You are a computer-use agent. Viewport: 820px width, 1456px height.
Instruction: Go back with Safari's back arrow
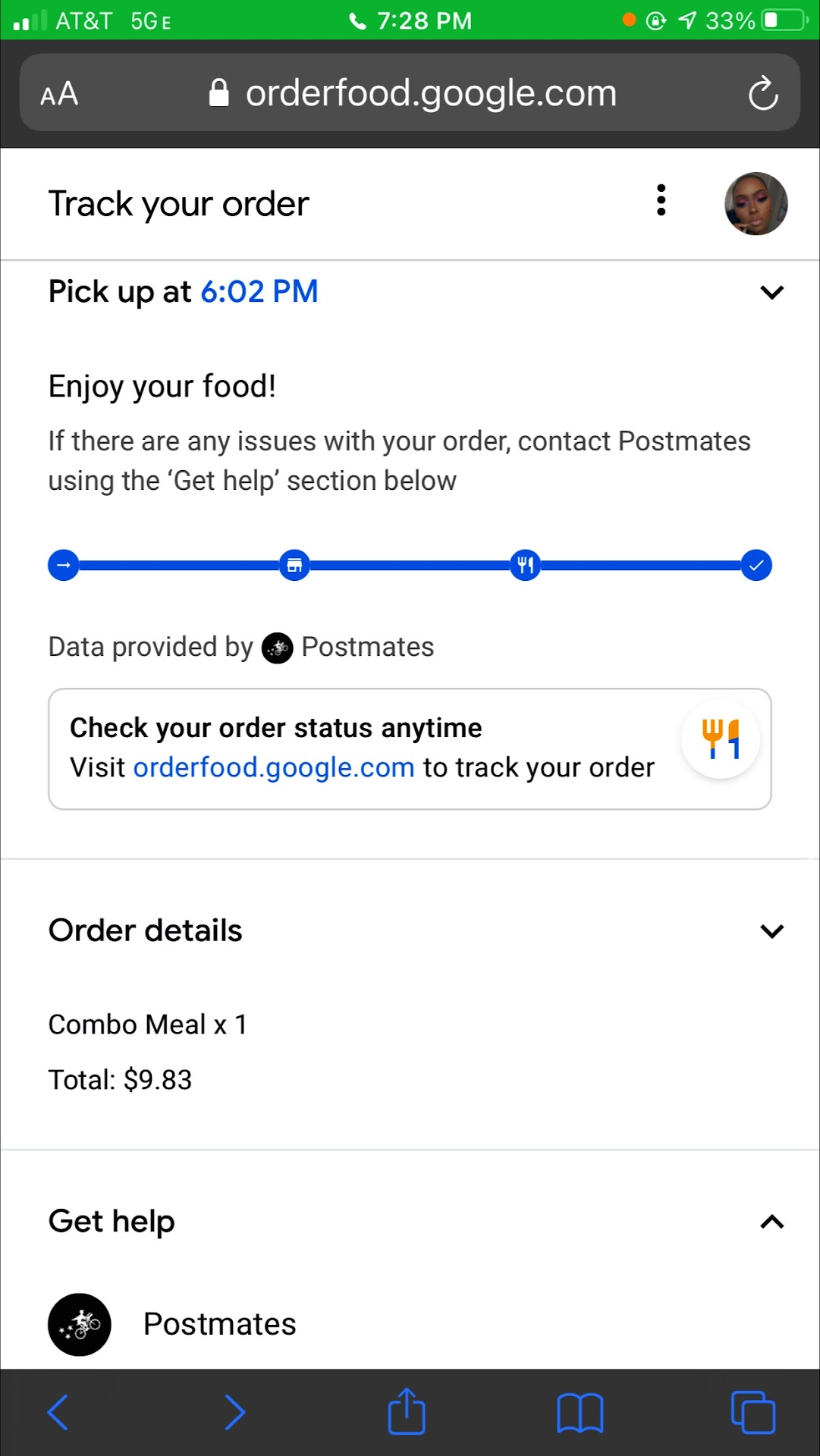[x=58, y=1412]
